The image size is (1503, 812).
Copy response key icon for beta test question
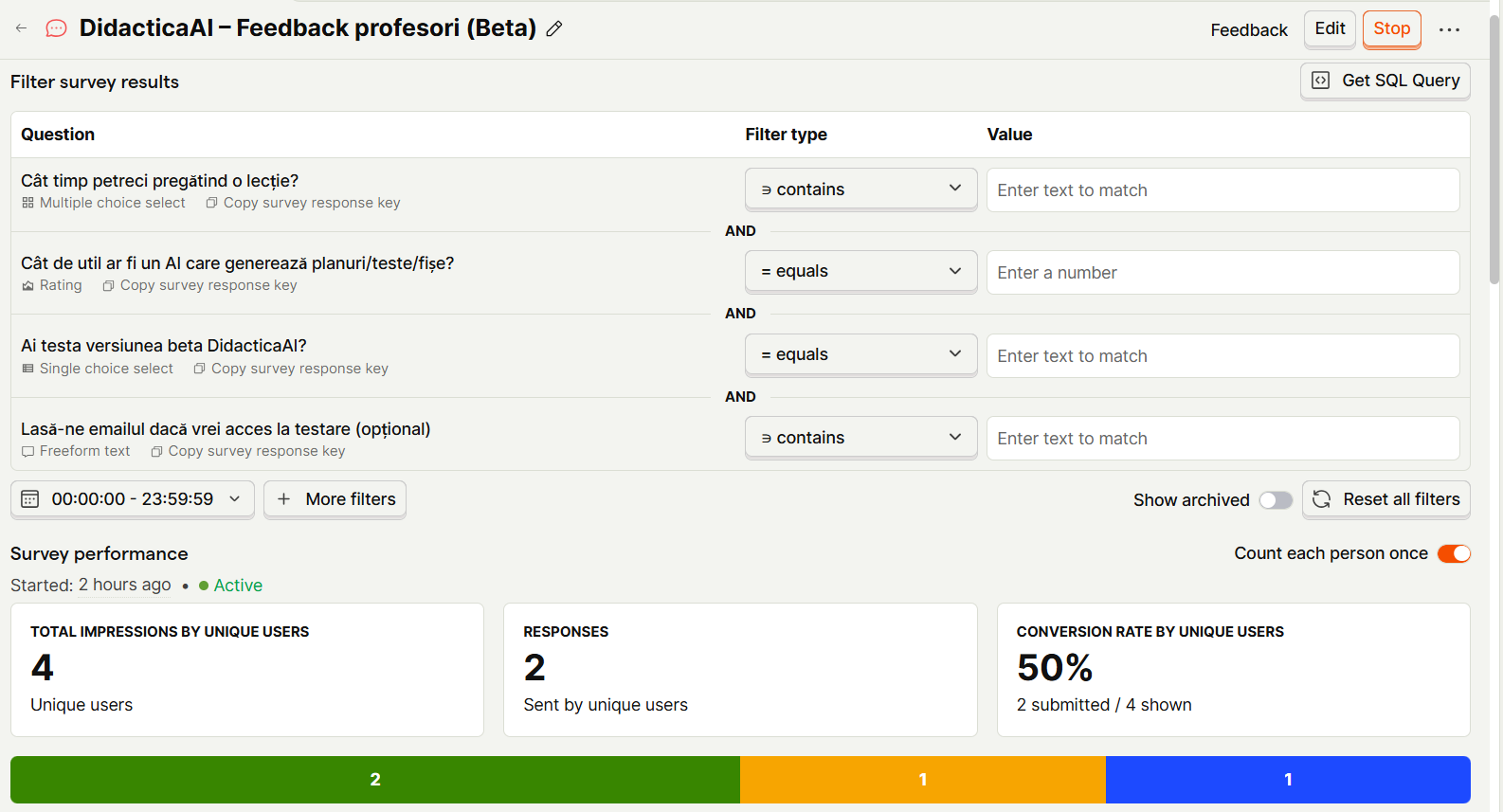[x=199, y=369]
